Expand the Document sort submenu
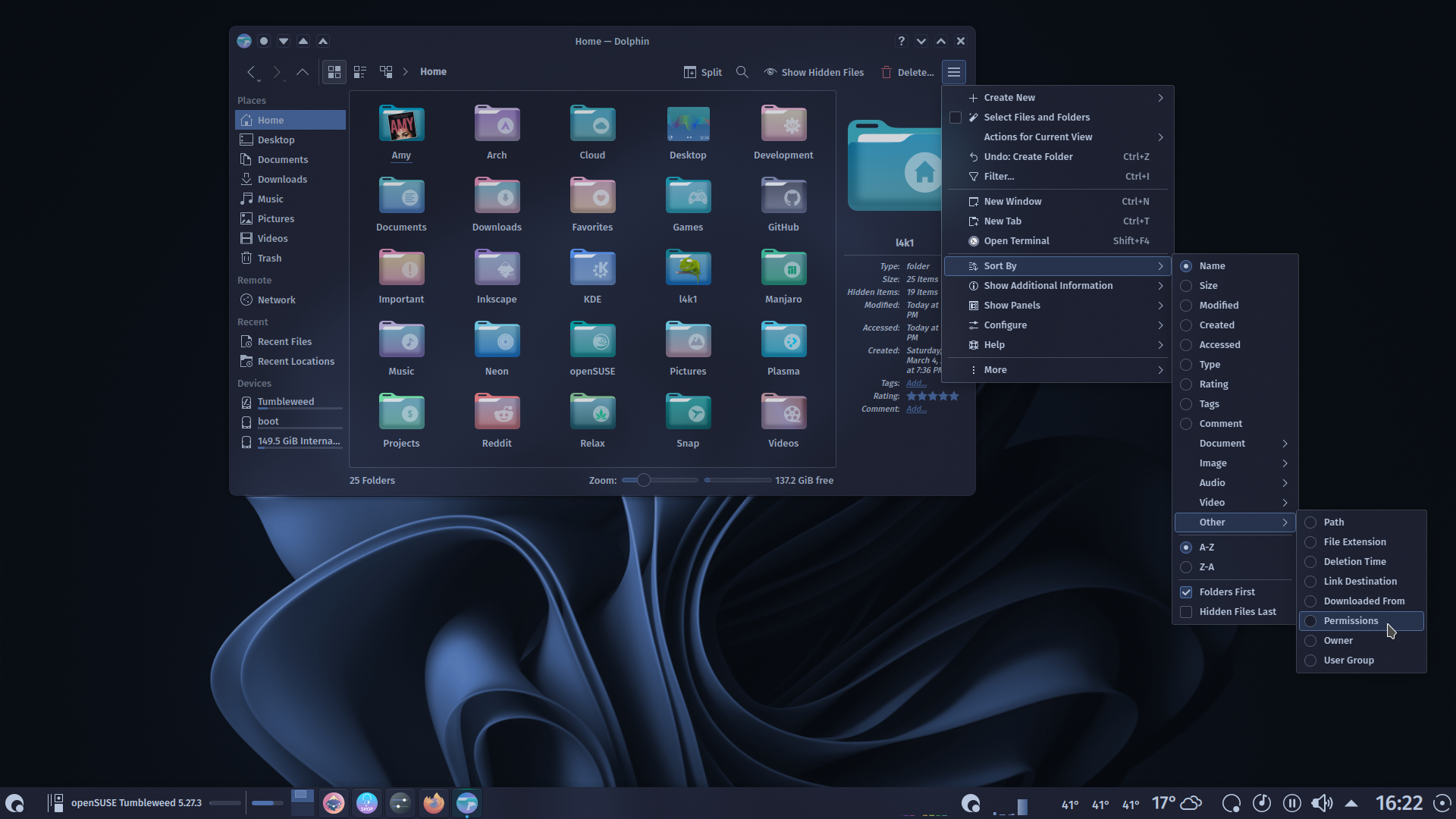Viewport: 1456px width, 819px height. click(1235, 444)
